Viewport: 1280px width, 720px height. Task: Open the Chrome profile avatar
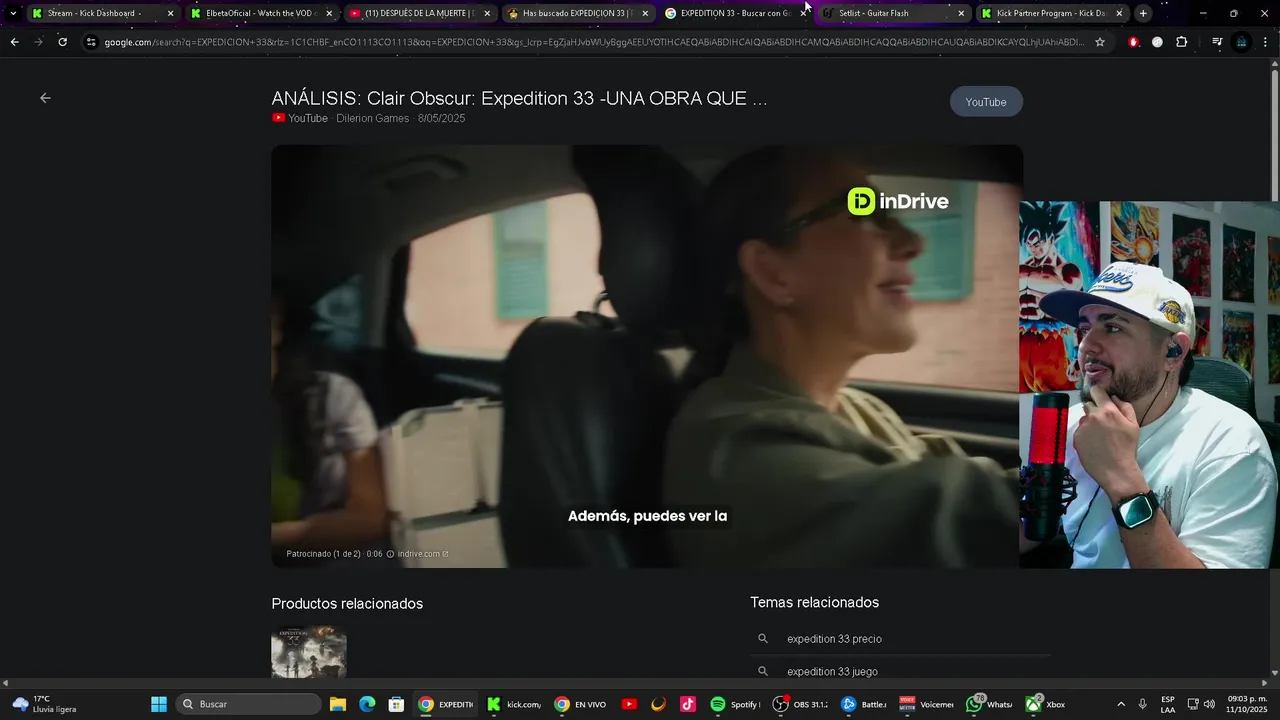tap(1242, 42)
